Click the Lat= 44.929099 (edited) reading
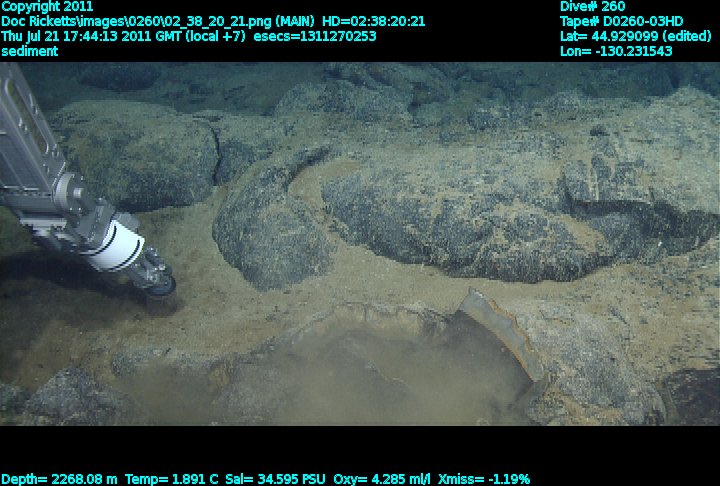Image resolution: width=720 pixels, height=486 pixels. [636, 36]
